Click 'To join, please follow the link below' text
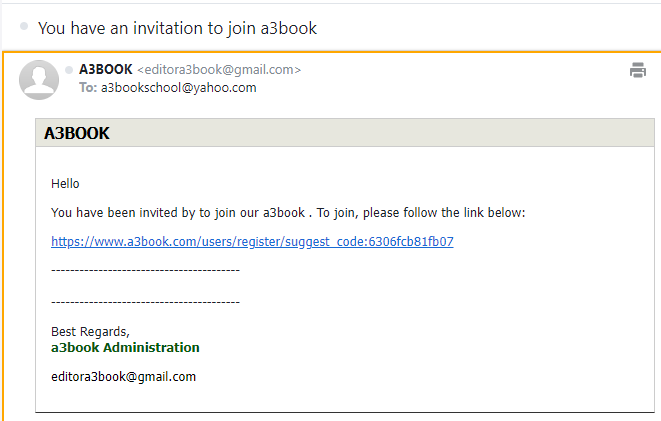 tap(421, 212)
